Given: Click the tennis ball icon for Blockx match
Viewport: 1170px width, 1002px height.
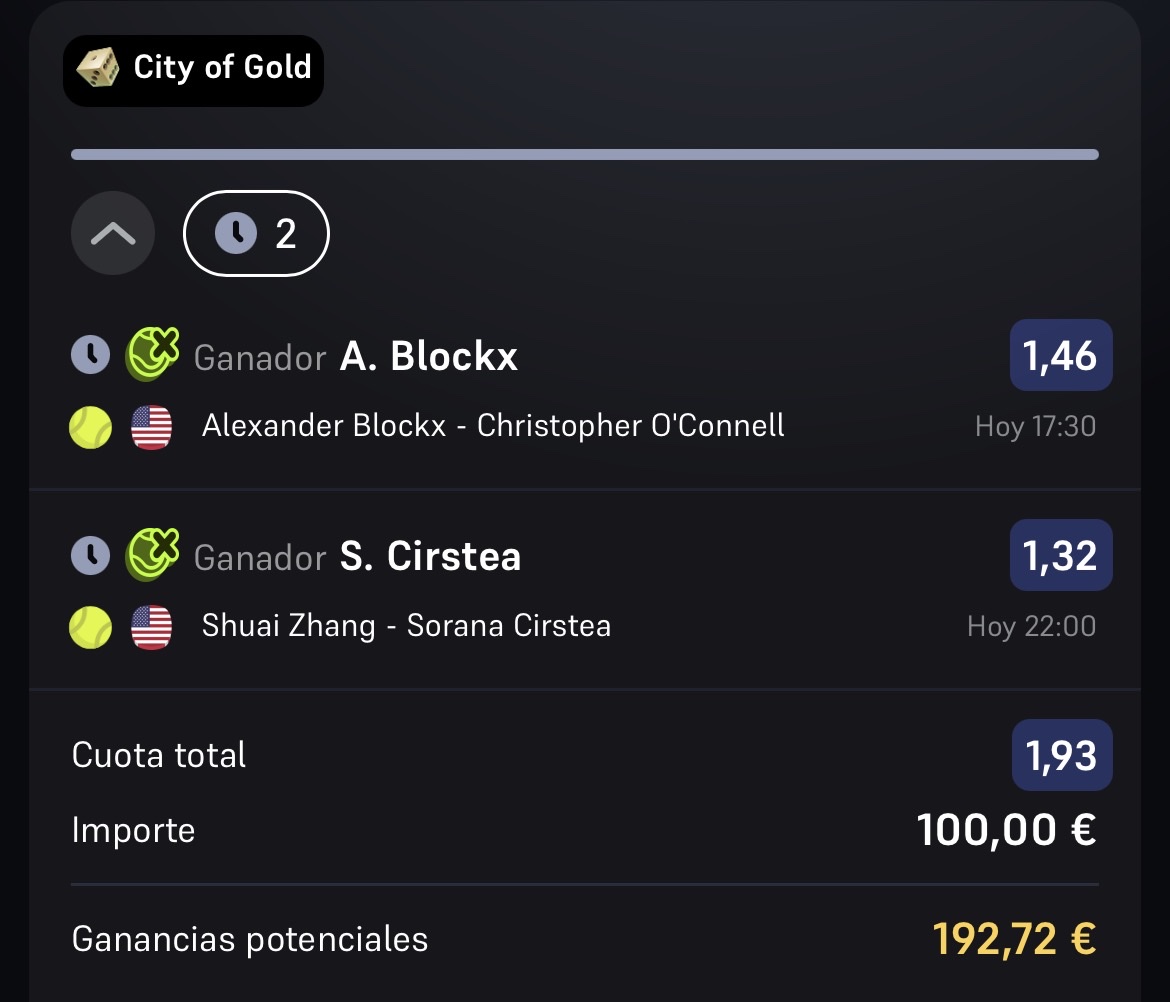Looking at the screenshot, I should pos(90,428).
